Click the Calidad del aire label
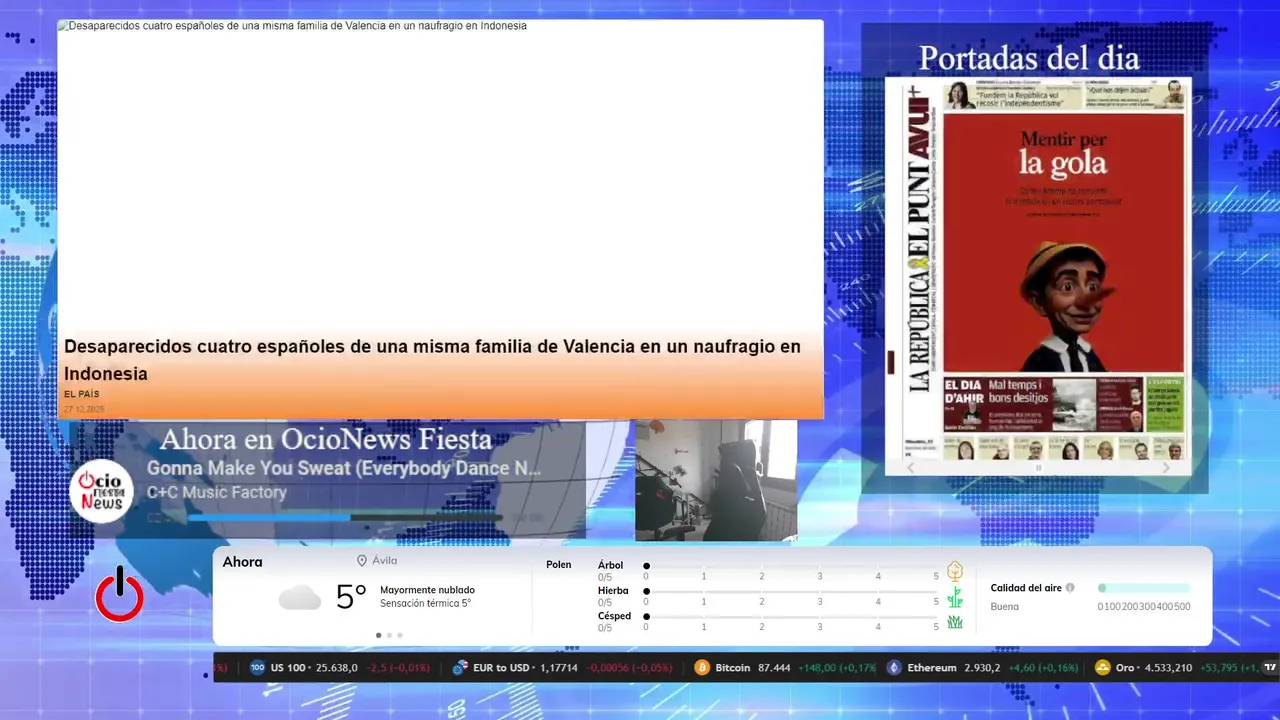The width and height of the screenshot is (1280, 720). pos(1026,588)
